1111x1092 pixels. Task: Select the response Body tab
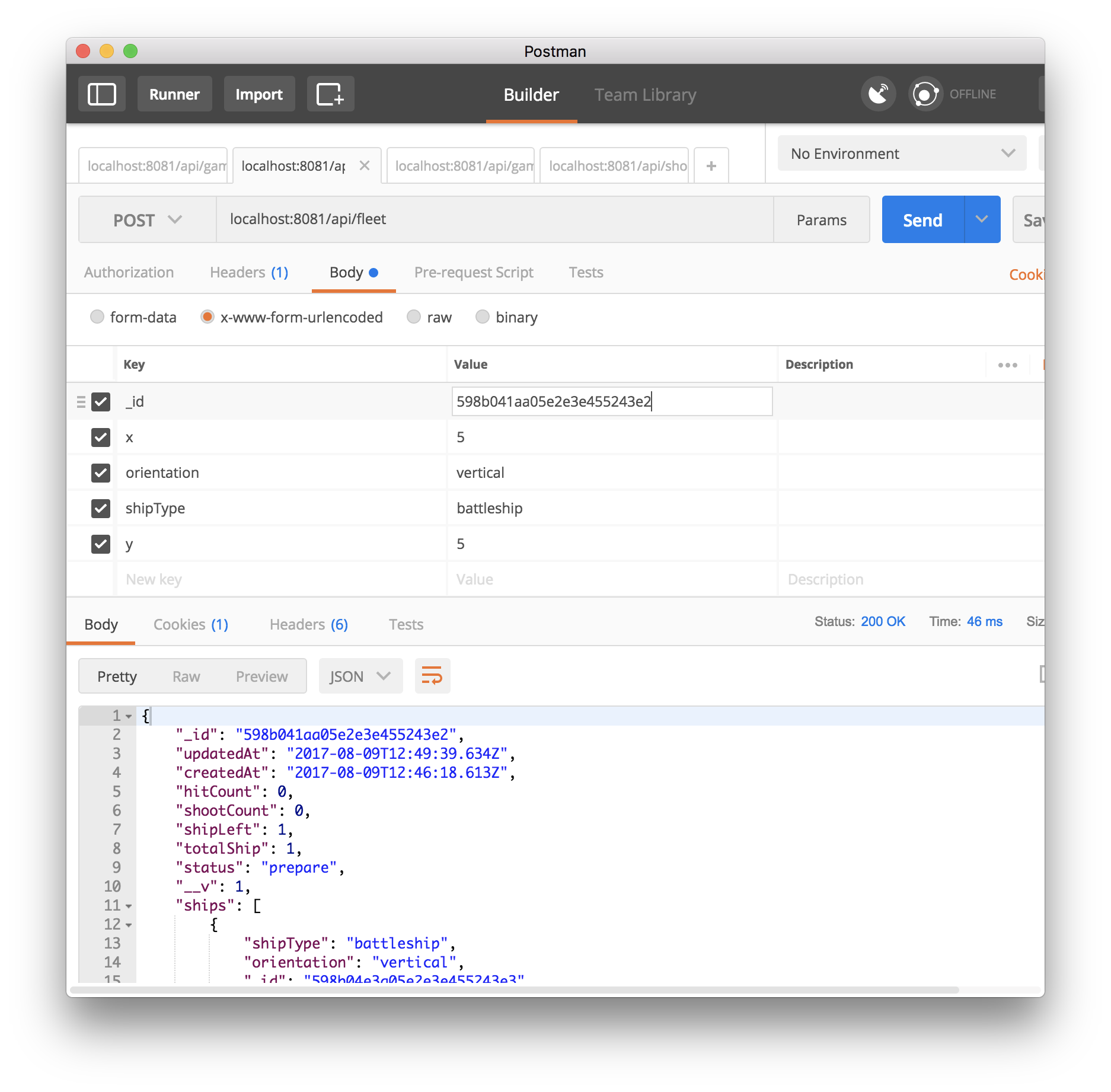click(x=101, y=624)
